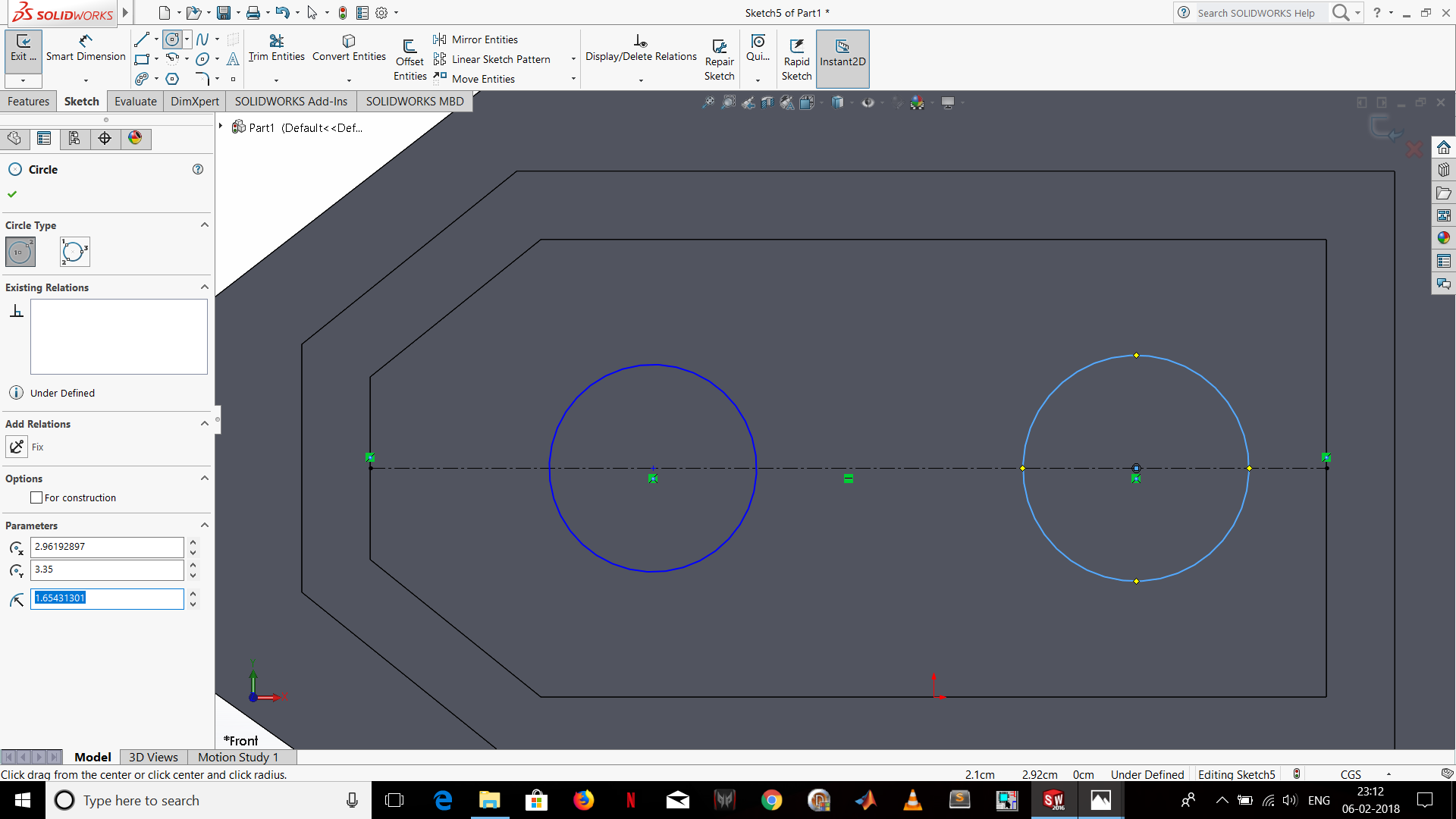
Task: Open Appearances task pane tab
Action: click(1443, 238)
